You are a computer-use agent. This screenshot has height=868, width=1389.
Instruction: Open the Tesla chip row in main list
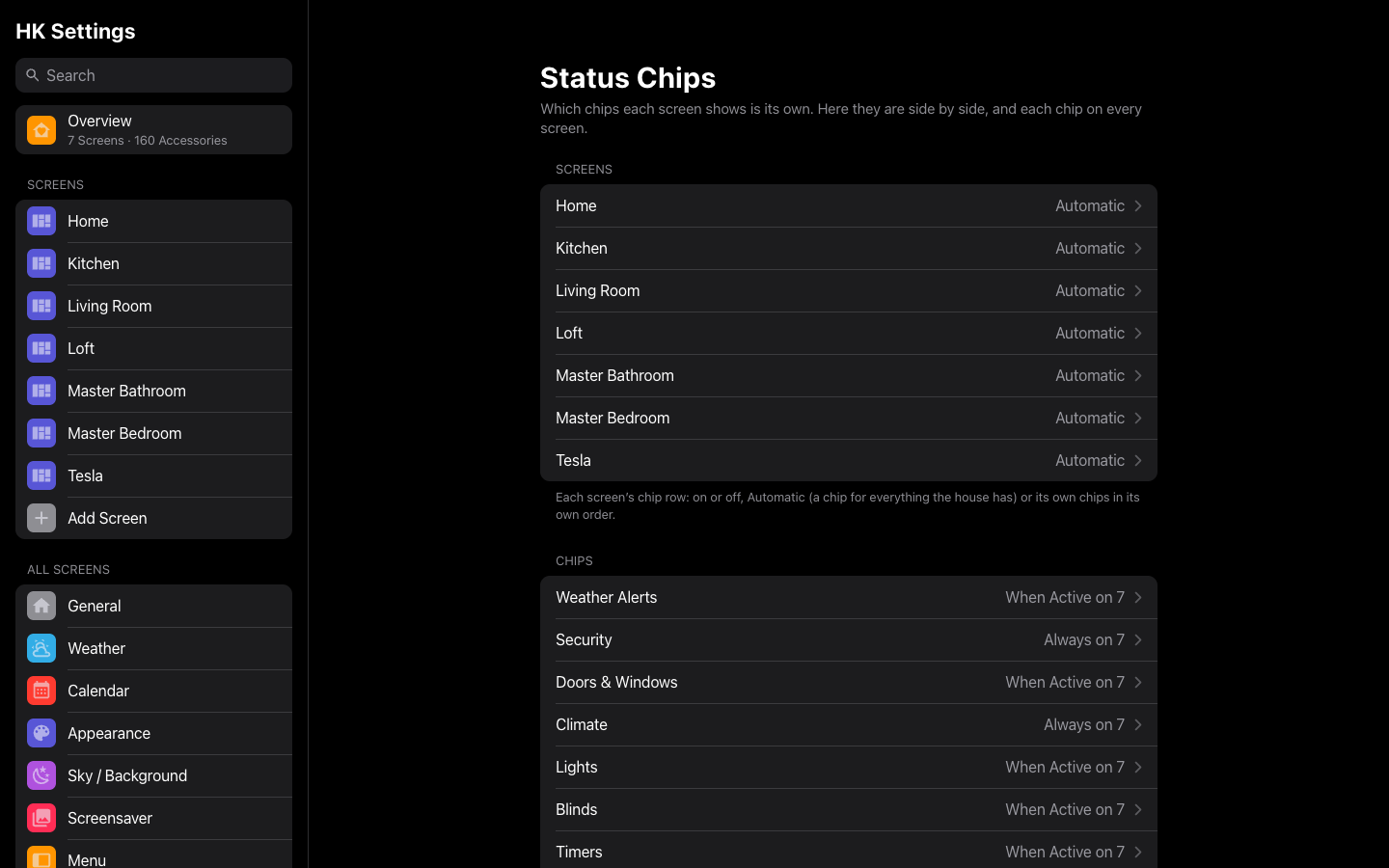(849, 460)
